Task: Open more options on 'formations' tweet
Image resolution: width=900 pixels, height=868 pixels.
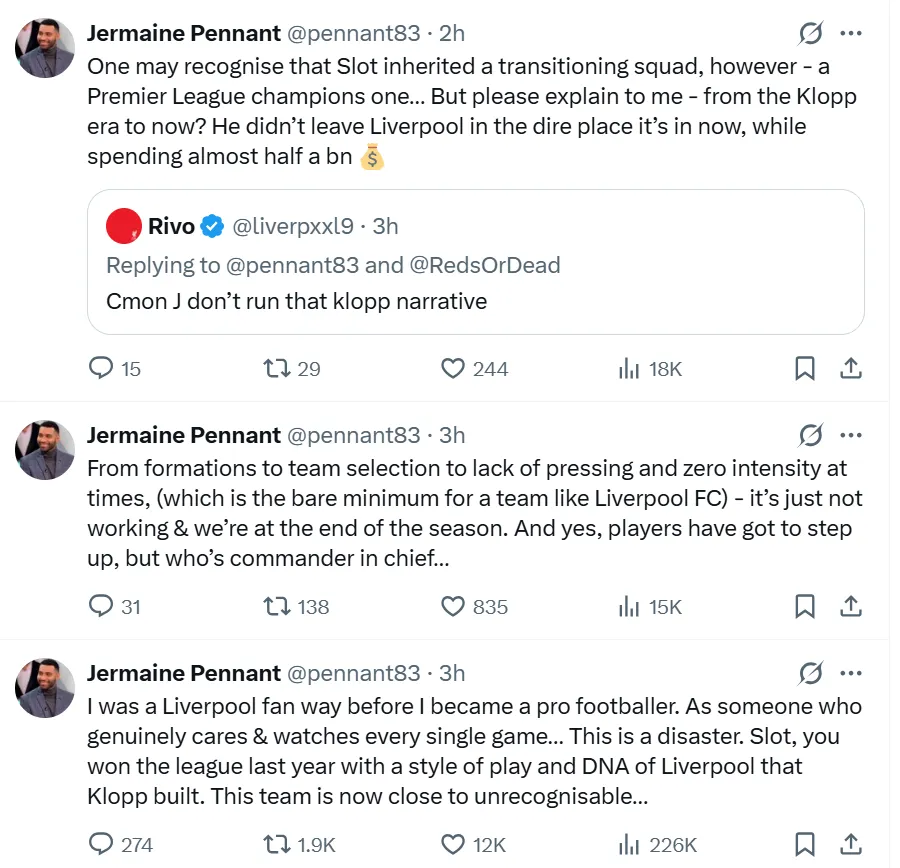Action: 851,435
